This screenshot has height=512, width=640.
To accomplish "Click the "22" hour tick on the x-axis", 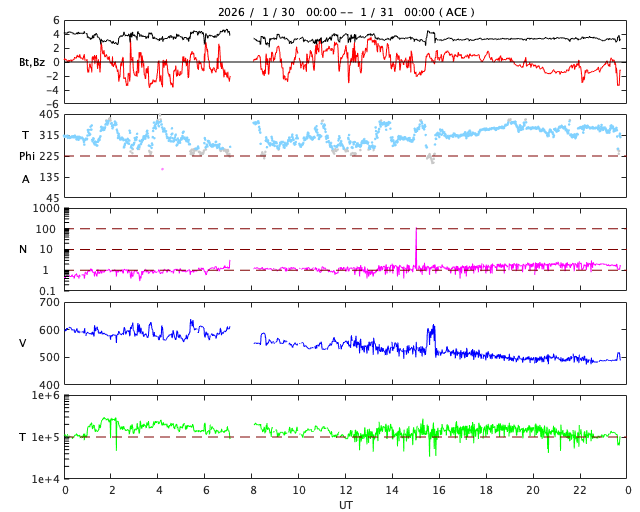I will coord(580,490).
